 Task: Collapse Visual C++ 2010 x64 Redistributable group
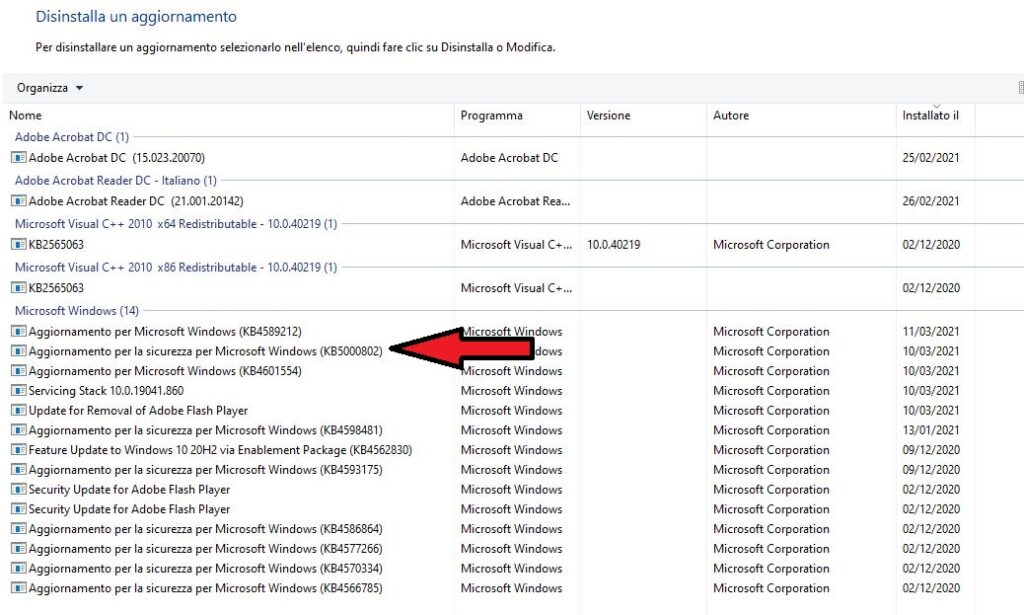[x=176, y=224]
